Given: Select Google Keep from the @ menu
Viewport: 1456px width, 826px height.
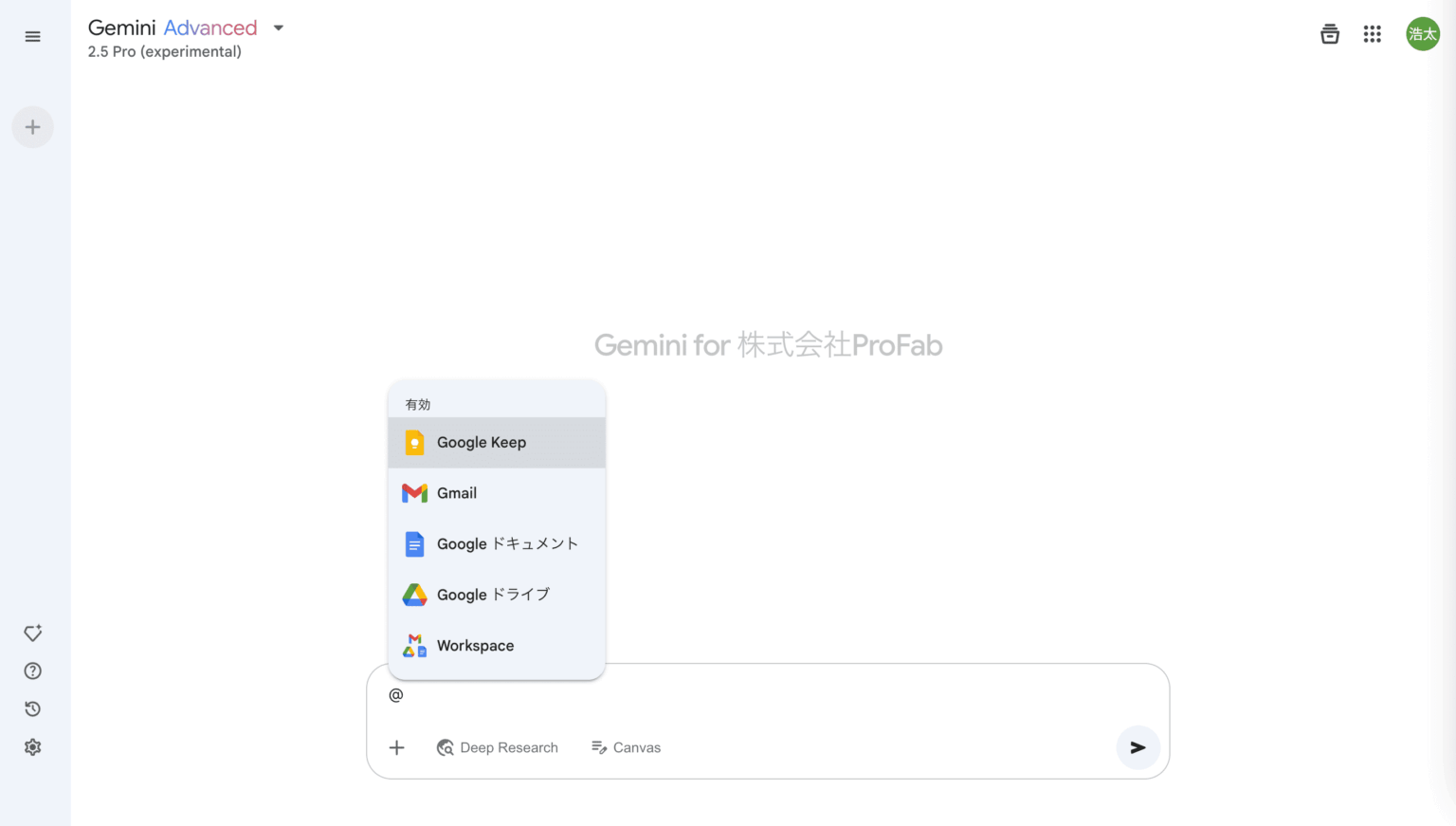Looking at the screenshot, I should [x=481, y=442].
